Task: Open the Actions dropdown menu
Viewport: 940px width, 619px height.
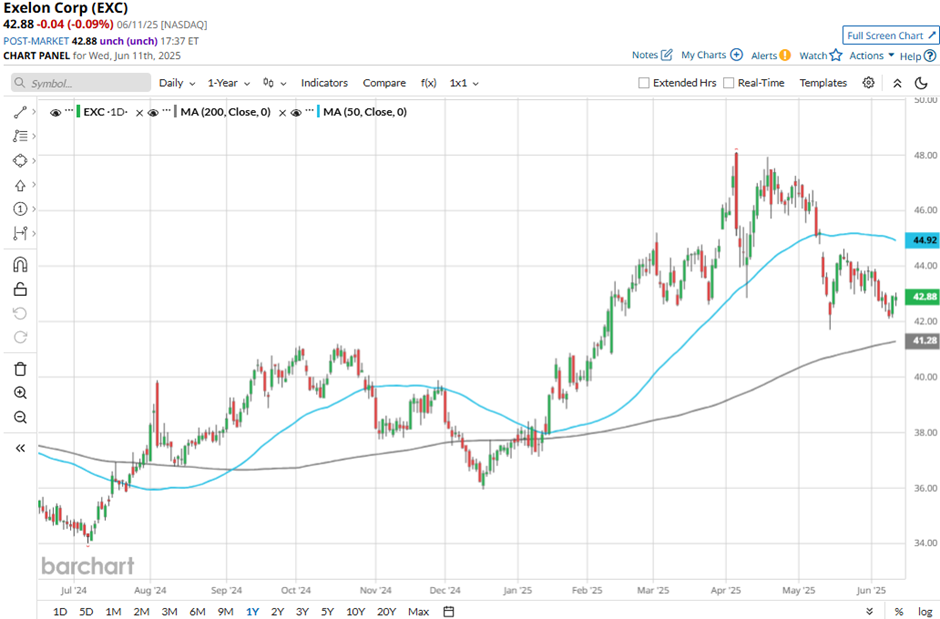Action: pos(871,56)
